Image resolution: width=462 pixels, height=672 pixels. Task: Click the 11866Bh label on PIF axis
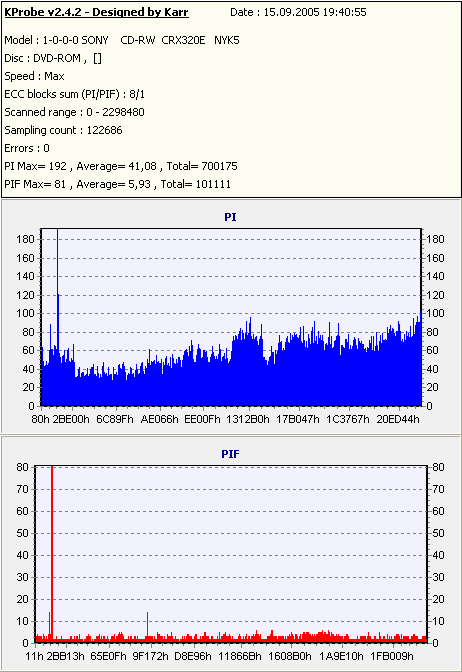(x=240, y=656)
